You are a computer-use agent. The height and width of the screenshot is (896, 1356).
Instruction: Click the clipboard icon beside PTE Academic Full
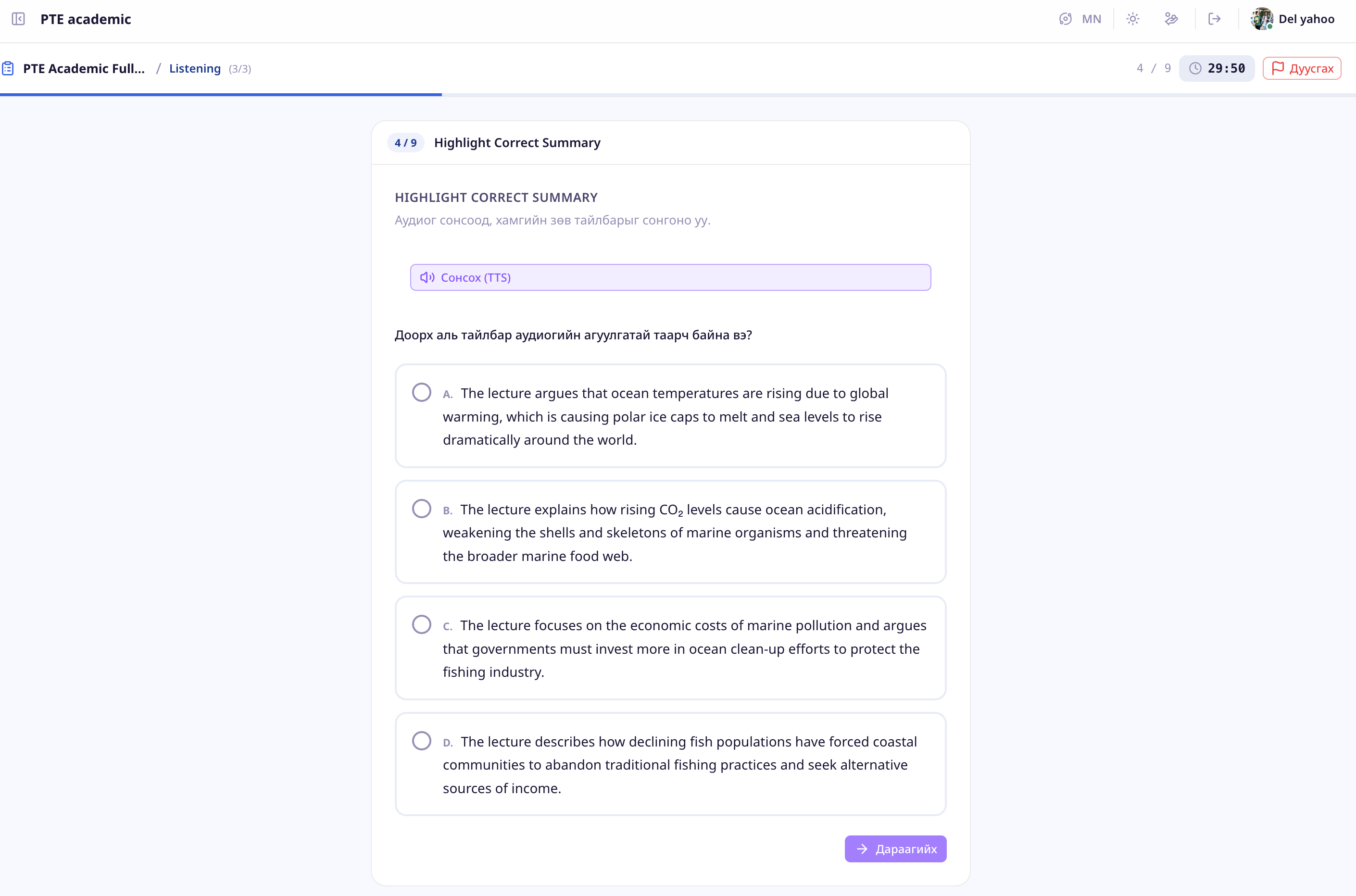pyautogui.click(x=8, y=69)
